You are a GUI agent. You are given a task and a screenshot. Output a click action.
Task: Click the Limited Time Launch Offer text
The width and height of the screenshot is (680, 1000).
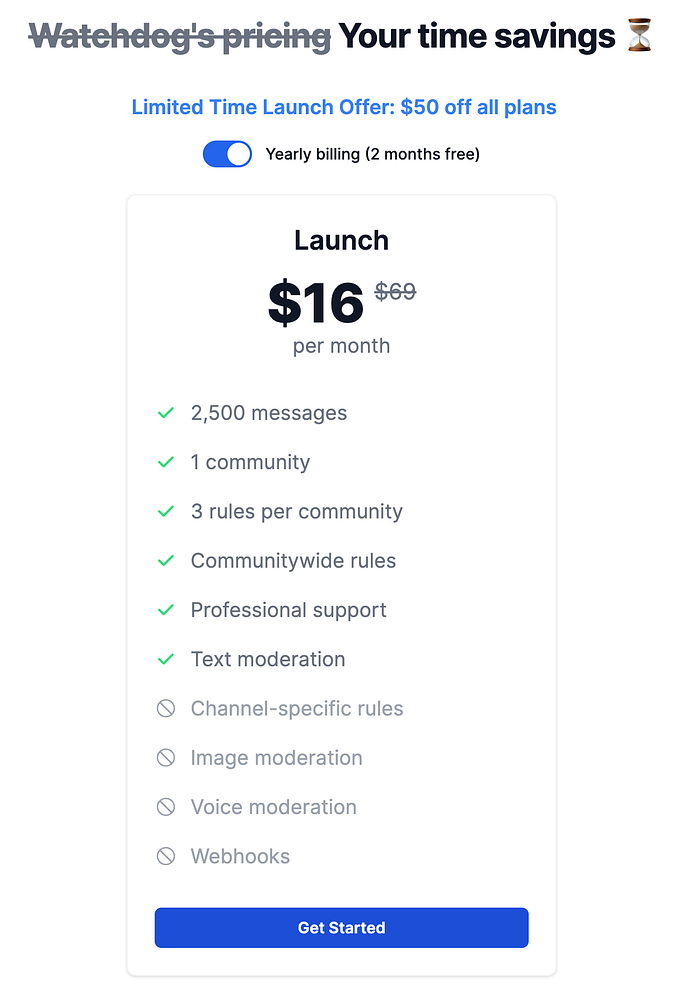344,107
